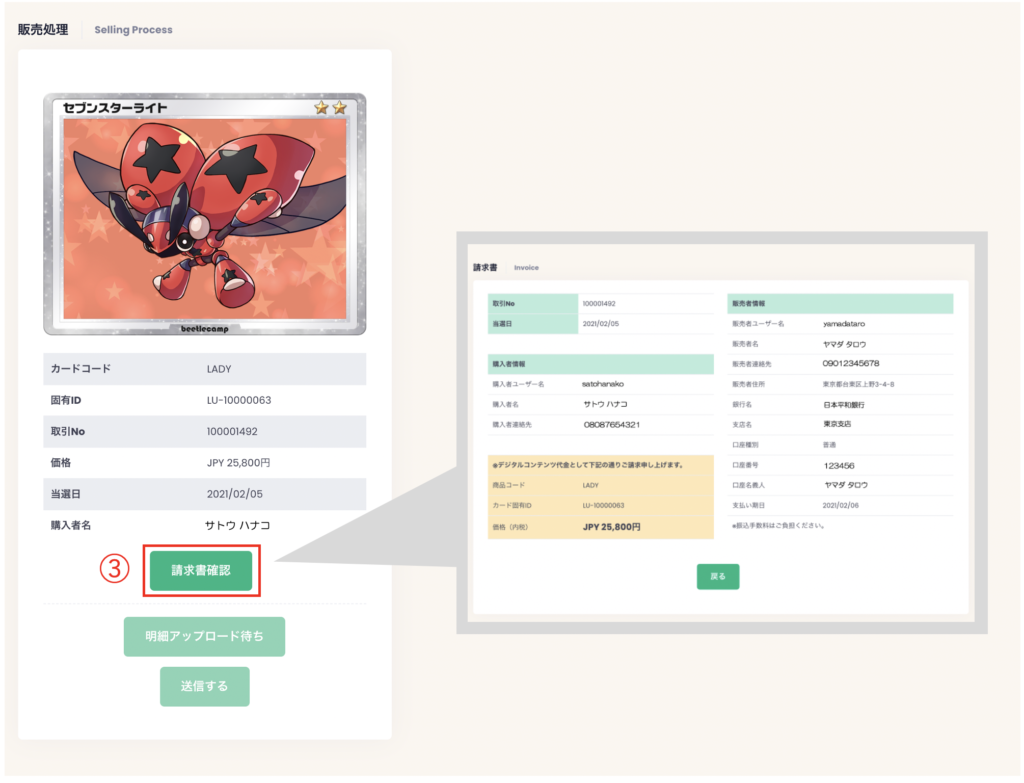Select the seller phone number 09012345678
The width and height of the screenshot is (1024, 783).
tap(851, 364)
